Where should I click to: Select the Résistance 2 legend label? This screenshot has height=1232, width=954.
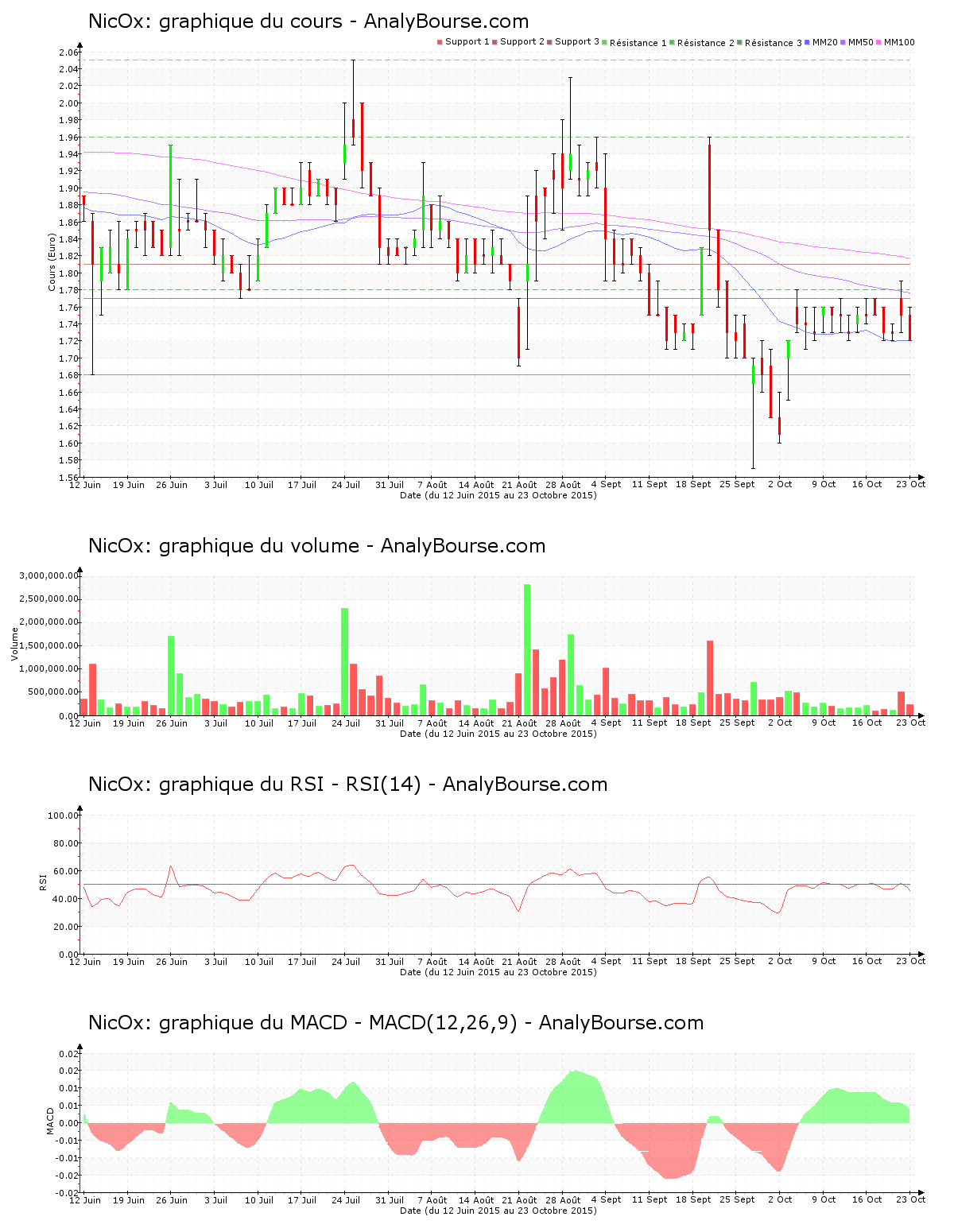coord(706,43)
